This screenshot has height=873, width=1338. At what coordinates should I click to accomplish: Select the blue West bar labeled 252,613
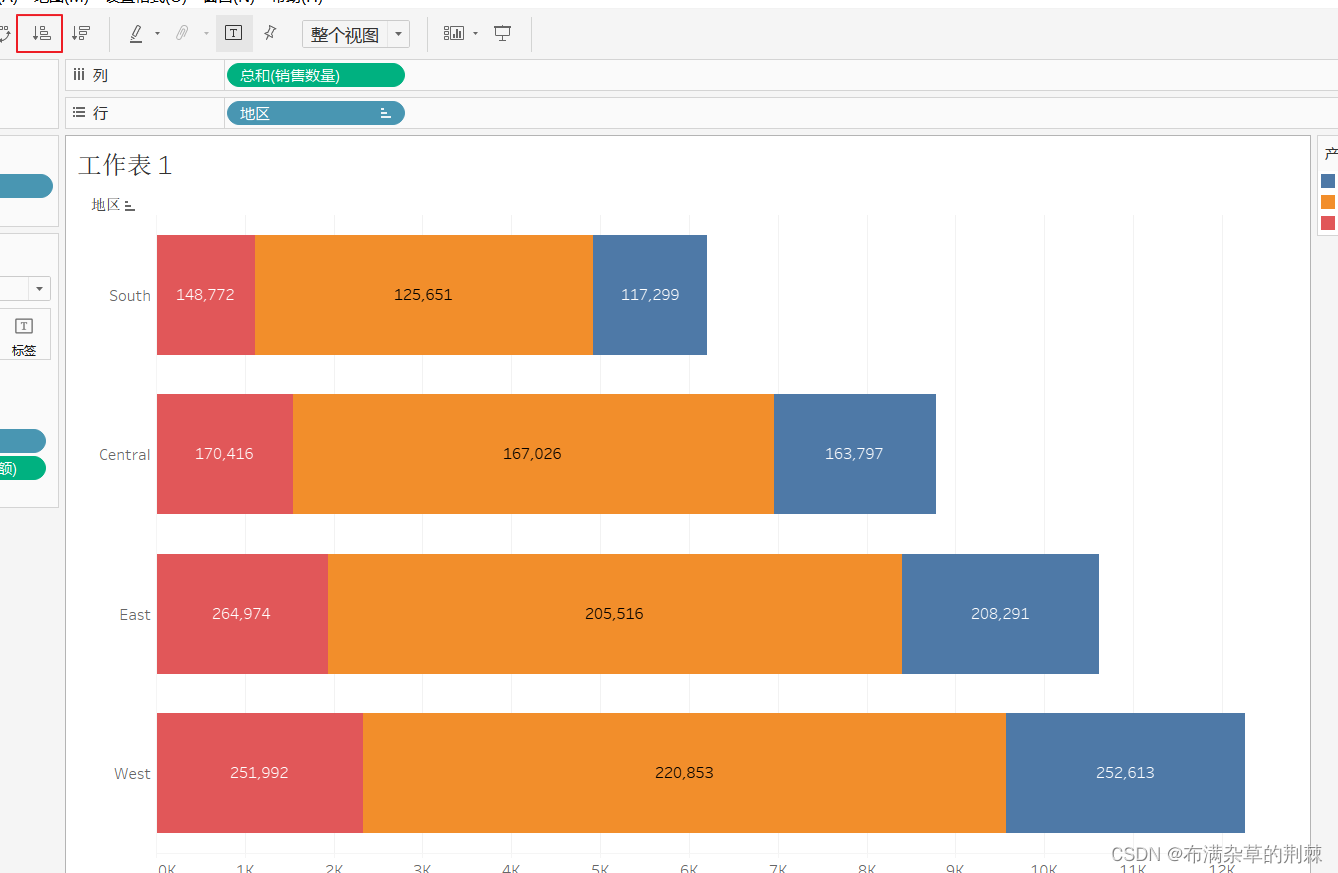(x=1125, y=773)
